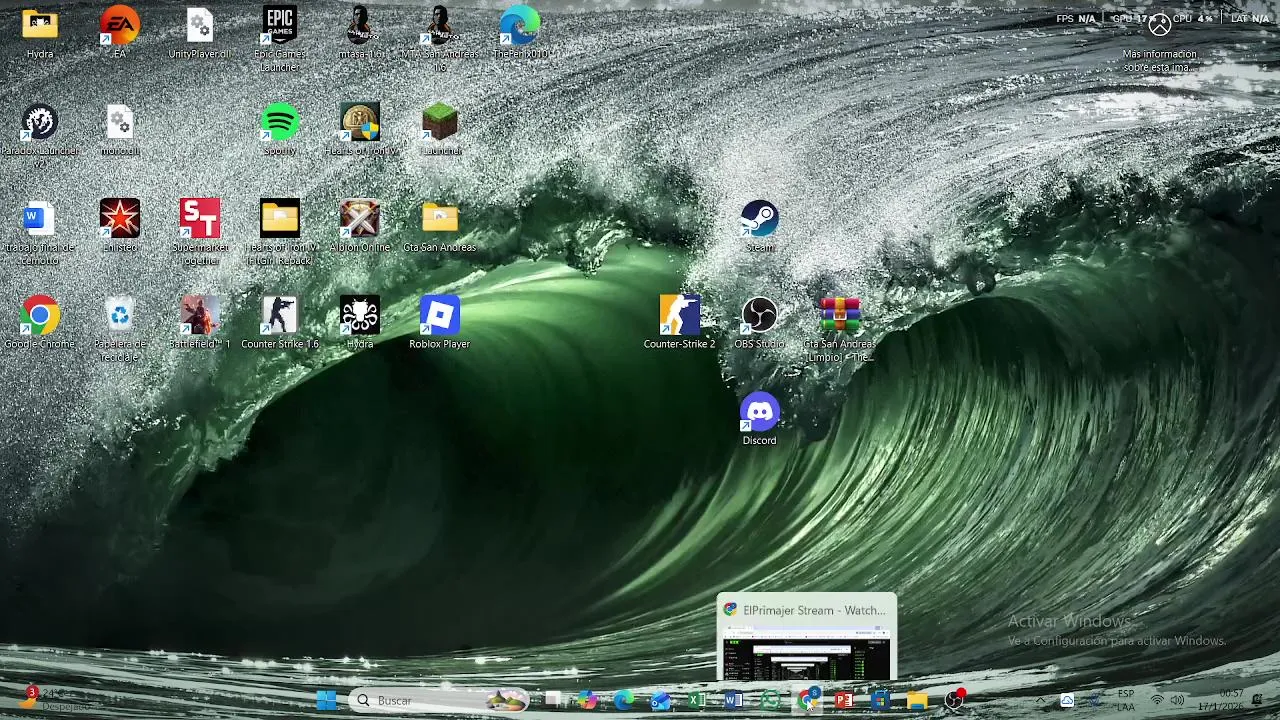Launch Battlefield 1 shortcut

coord(200,323)
